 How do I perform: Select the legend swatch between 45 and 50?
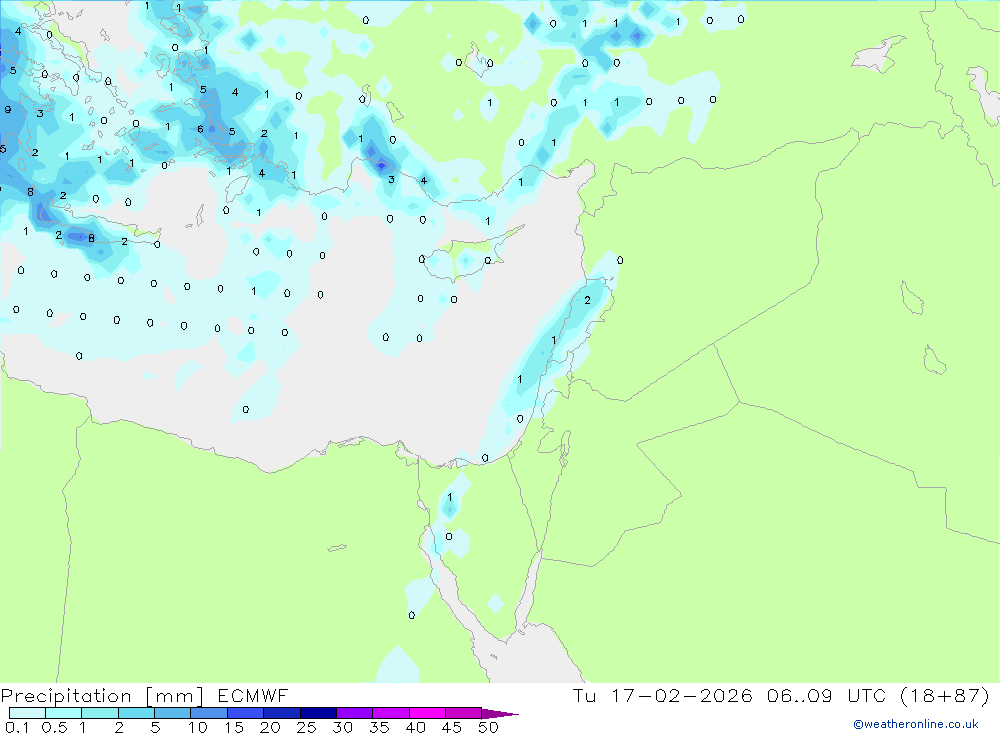point(464,713)
